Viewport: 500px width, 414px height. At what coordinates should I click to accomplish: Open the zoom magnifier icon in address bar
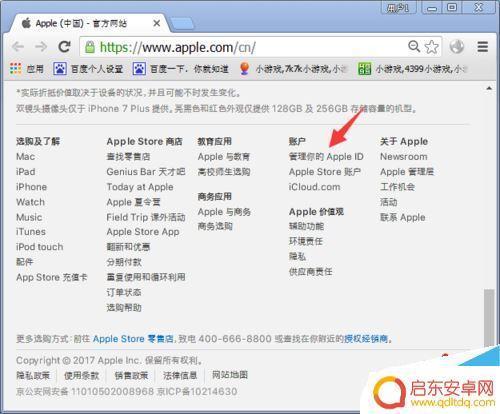[414, 46]
